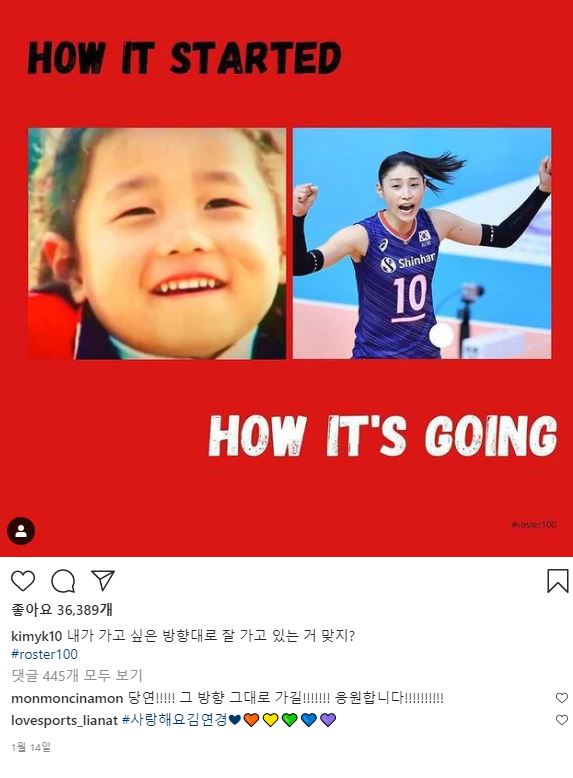Like monmoncinamon's comment heart
This screenshot has width=573, height=778.
[x=562, y=698]
